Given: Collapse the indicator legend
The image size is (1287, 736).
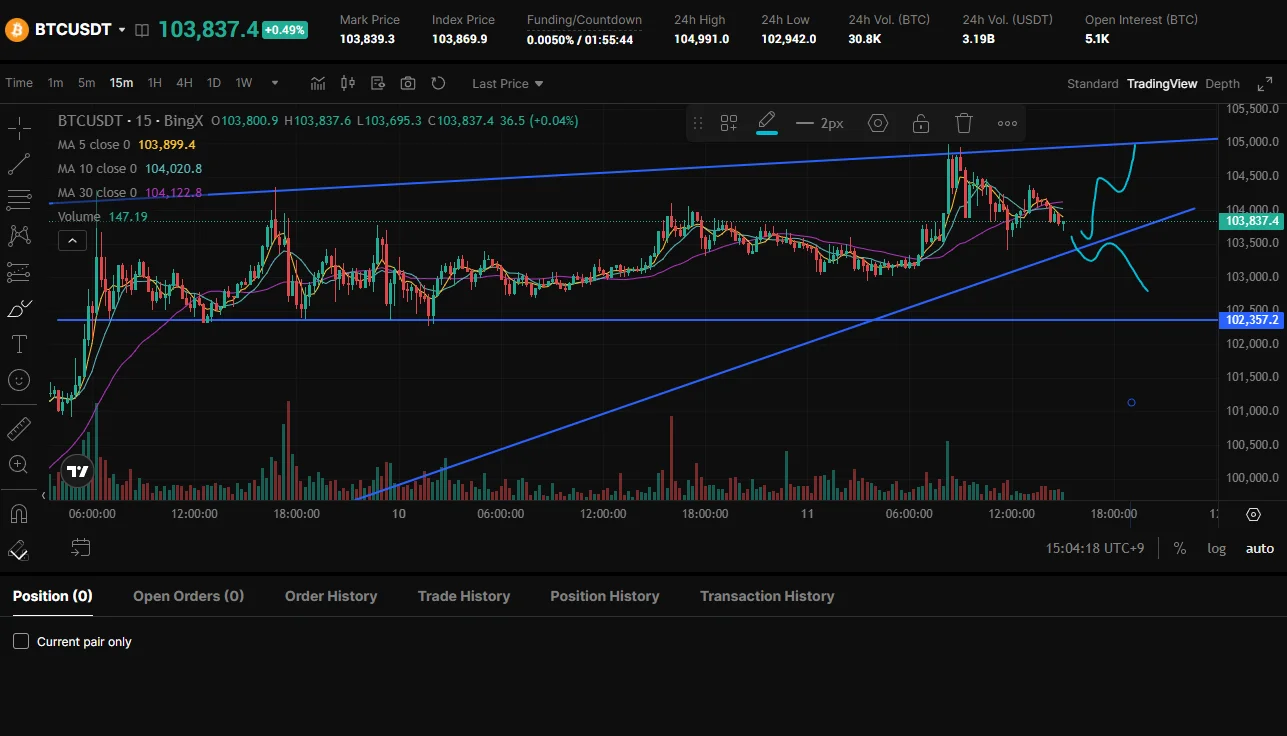Looking at the screenshot, I should (72, 240).
